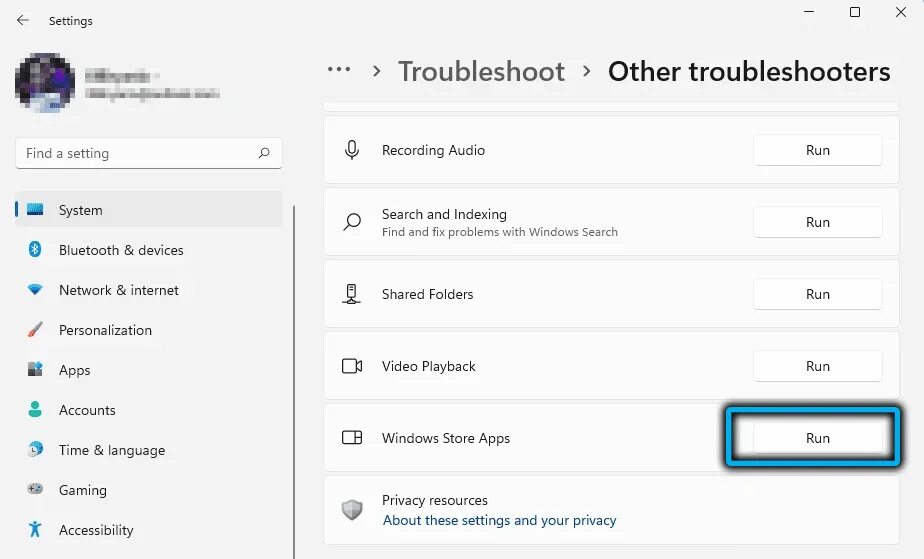Click the search magnifier icon
Viewport: 924px width, 559px height.
(264, 153)
